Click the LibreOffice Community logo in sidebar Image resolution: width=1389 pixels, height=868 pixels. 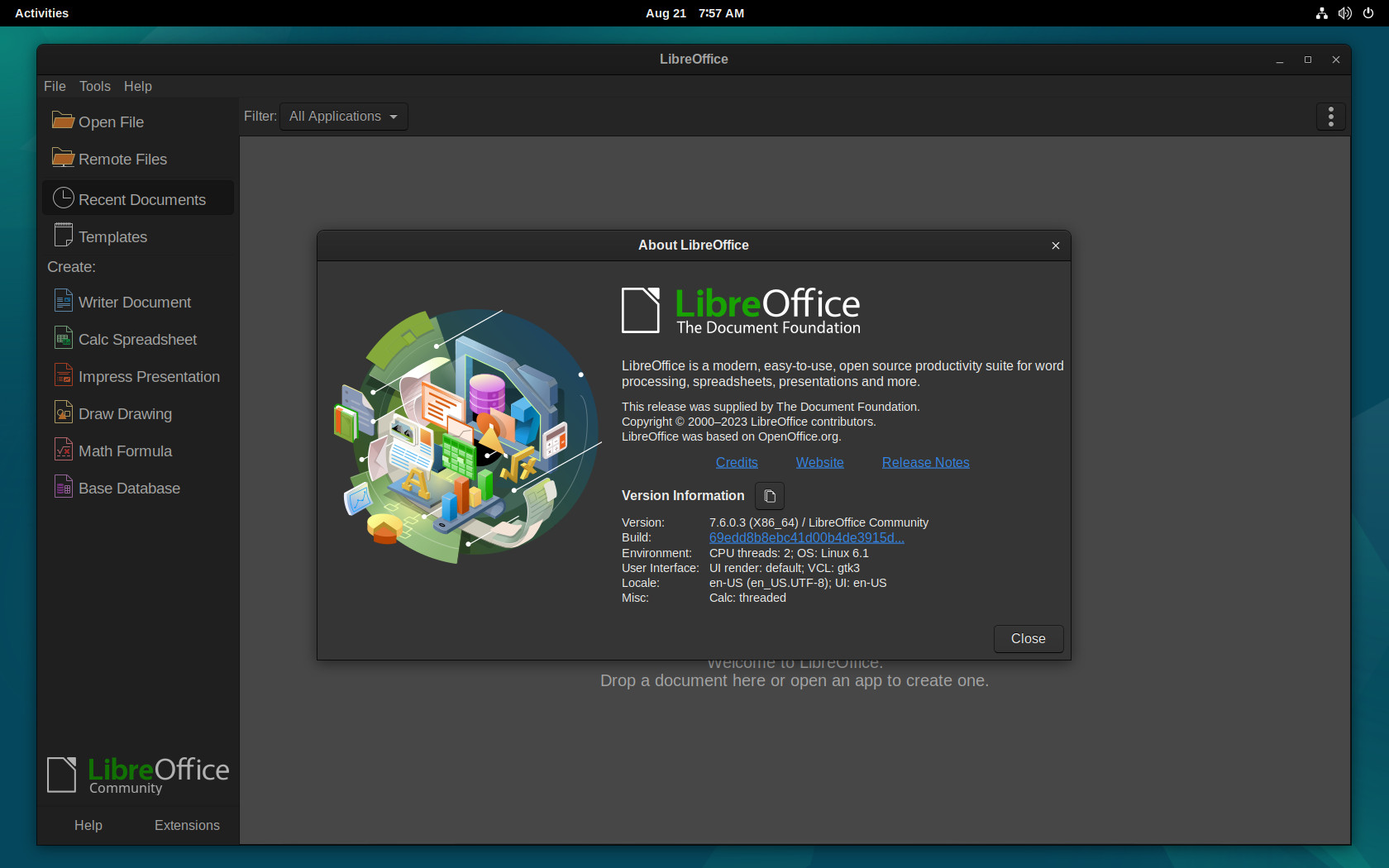point(138,775)
